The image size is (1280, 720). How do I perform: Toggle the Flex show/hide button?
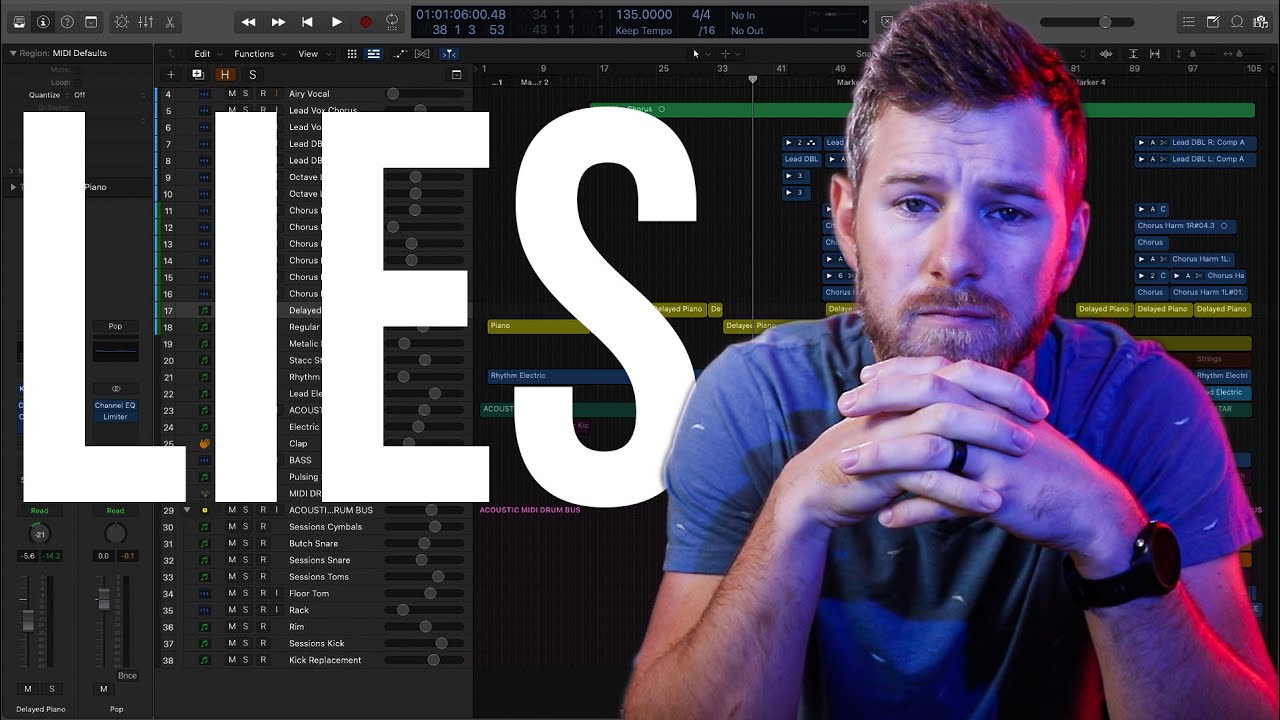tap(422, 54)
